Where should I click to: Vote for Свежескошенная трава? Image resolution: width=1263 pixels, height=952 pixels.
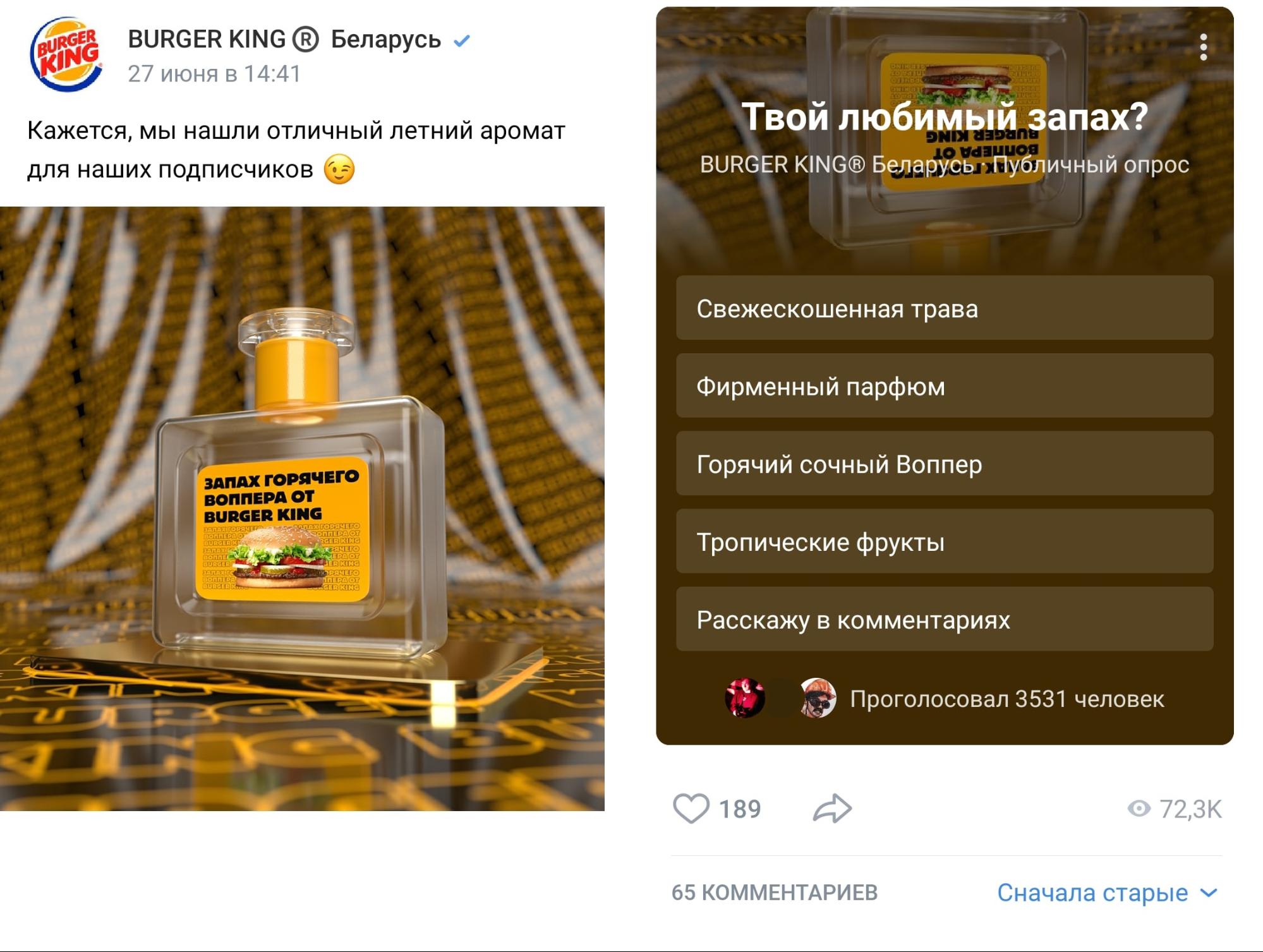click(945, 308)
